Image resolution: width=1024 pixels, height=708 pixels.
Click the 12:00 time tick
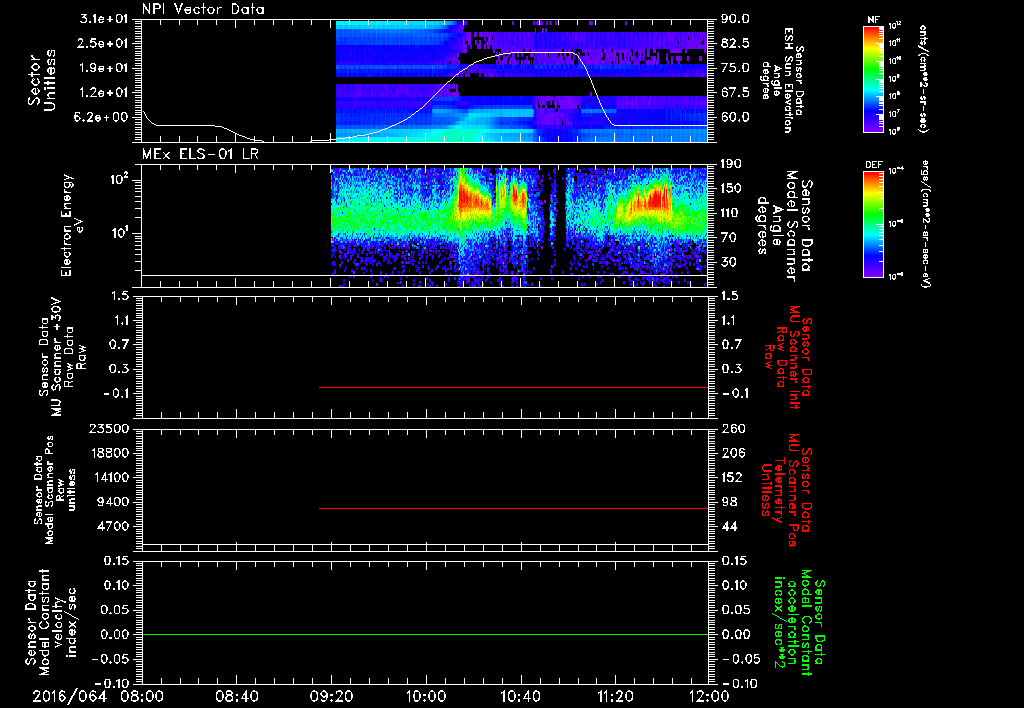709,696
